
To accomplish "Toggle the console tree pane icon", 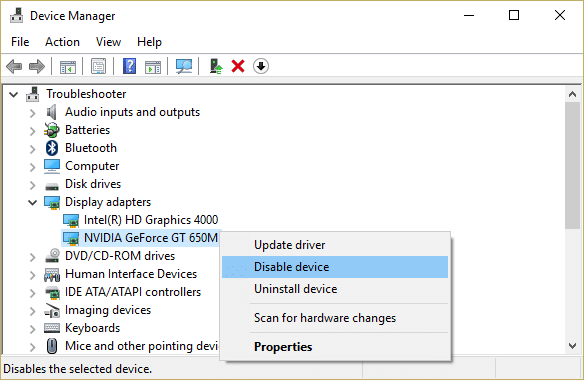I will 68,67.
